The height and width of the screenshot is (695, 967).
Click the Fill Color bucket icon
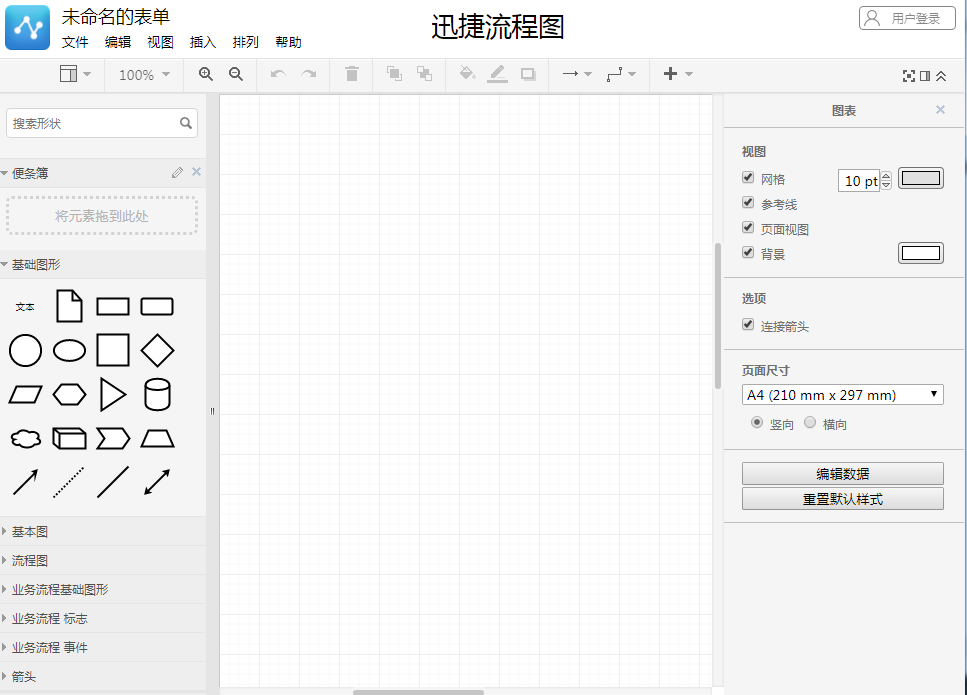pos(466,74)
